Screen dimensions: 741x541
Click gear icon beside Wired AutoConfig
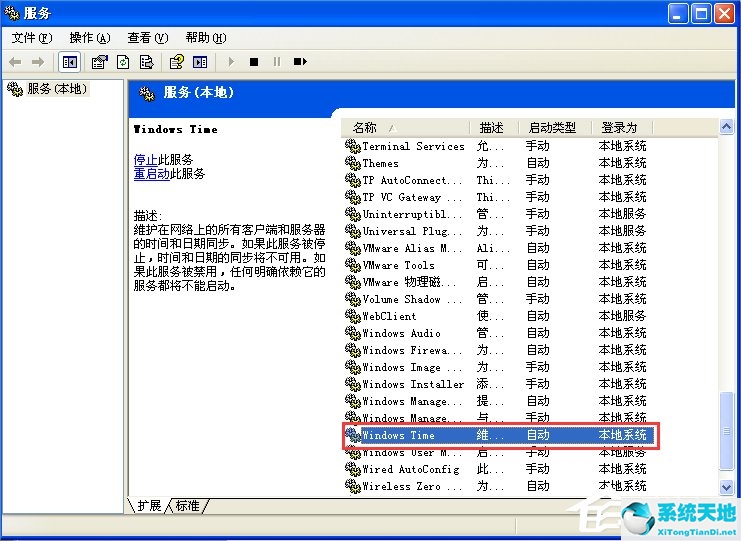coord(353,469)
